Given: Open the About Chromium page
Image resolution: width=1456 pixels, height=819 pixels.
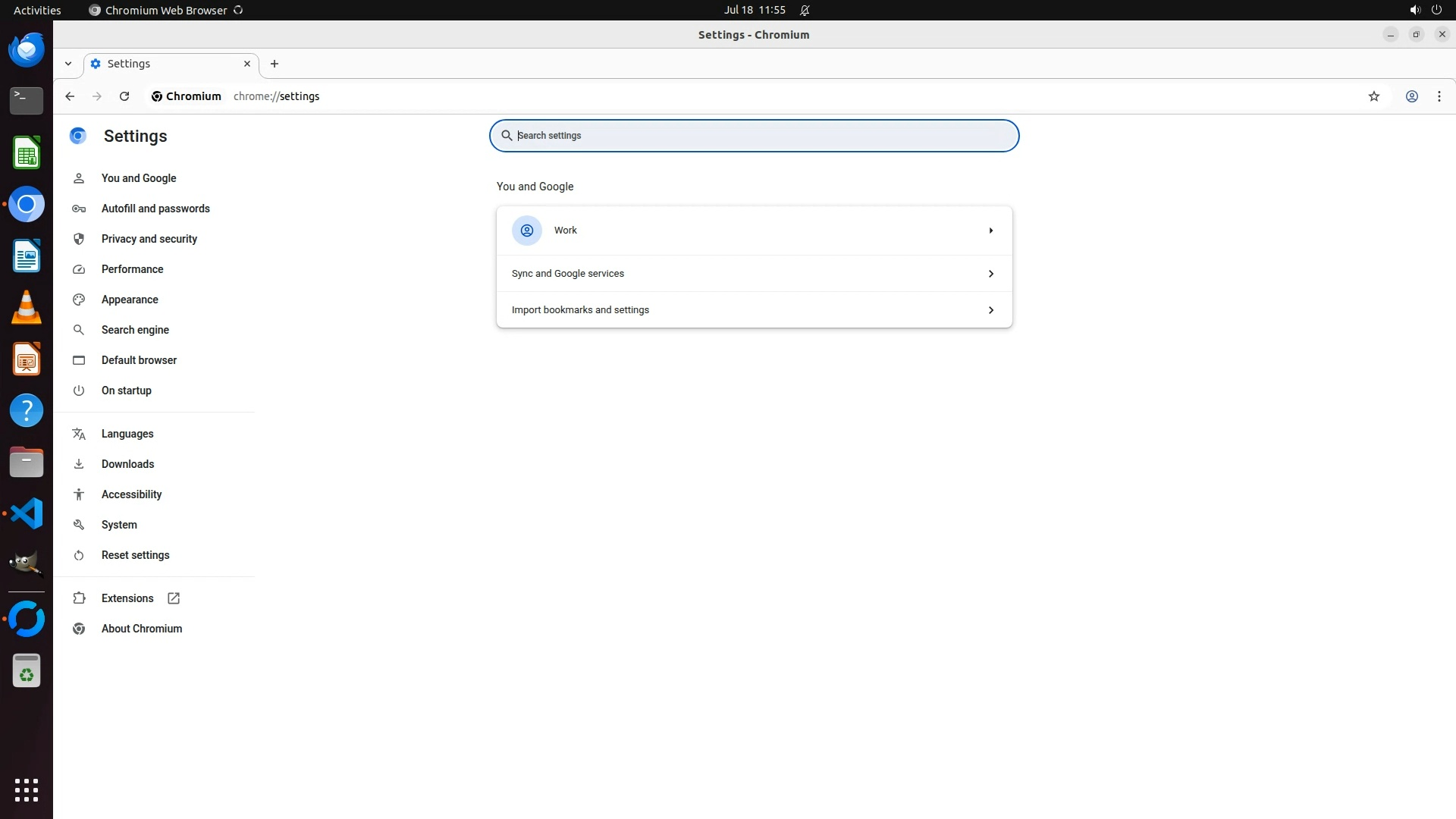Looking at the screenshot, I should pos(141,629).
